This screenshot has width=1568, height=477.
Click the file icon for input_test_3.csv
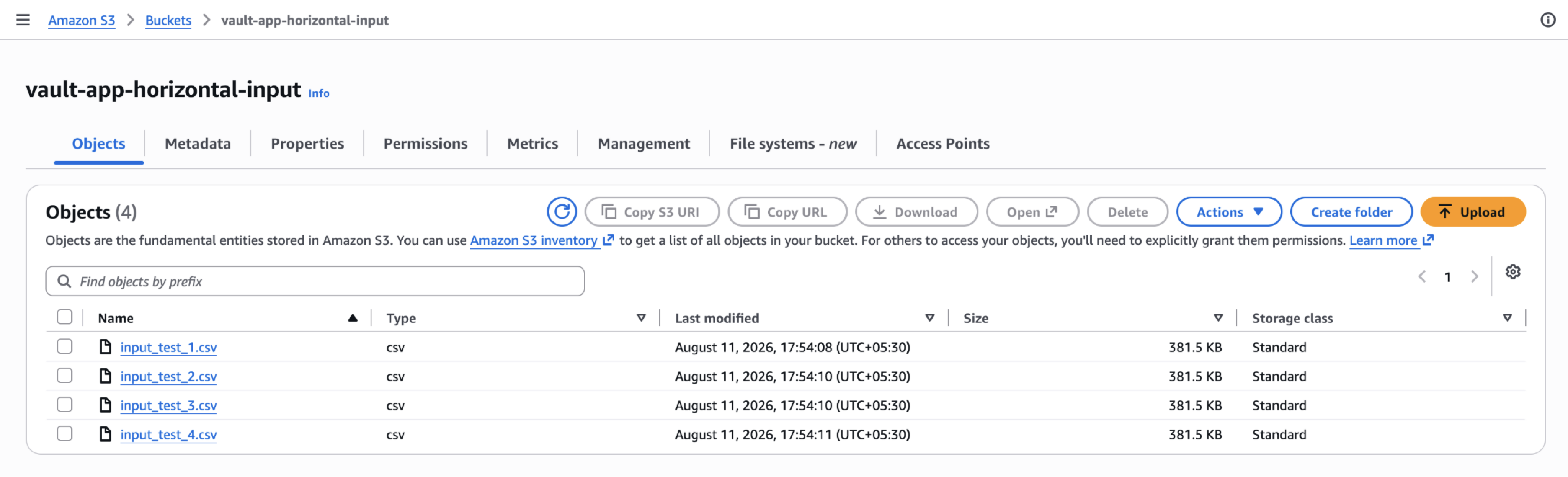click(105, 405)
